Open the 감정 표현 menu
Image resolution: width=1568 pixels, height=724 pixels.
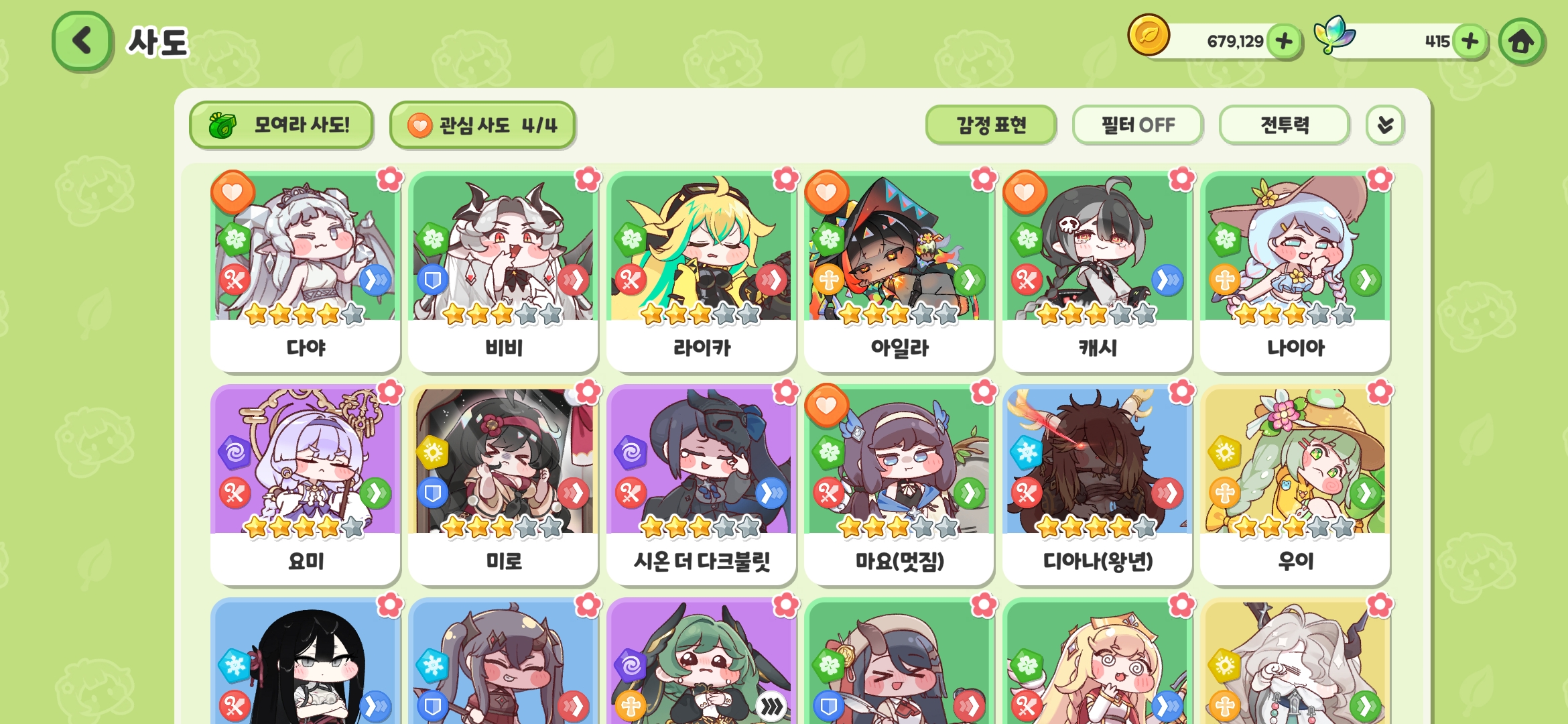point(991,125)
